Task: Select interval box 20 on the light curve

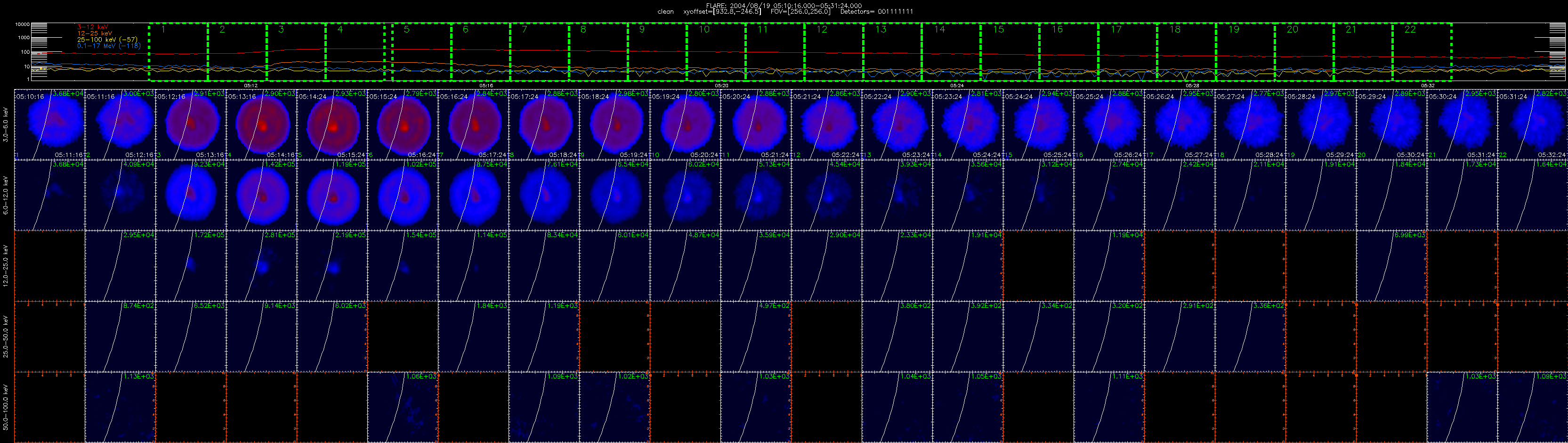Action: click(1304, 52)
